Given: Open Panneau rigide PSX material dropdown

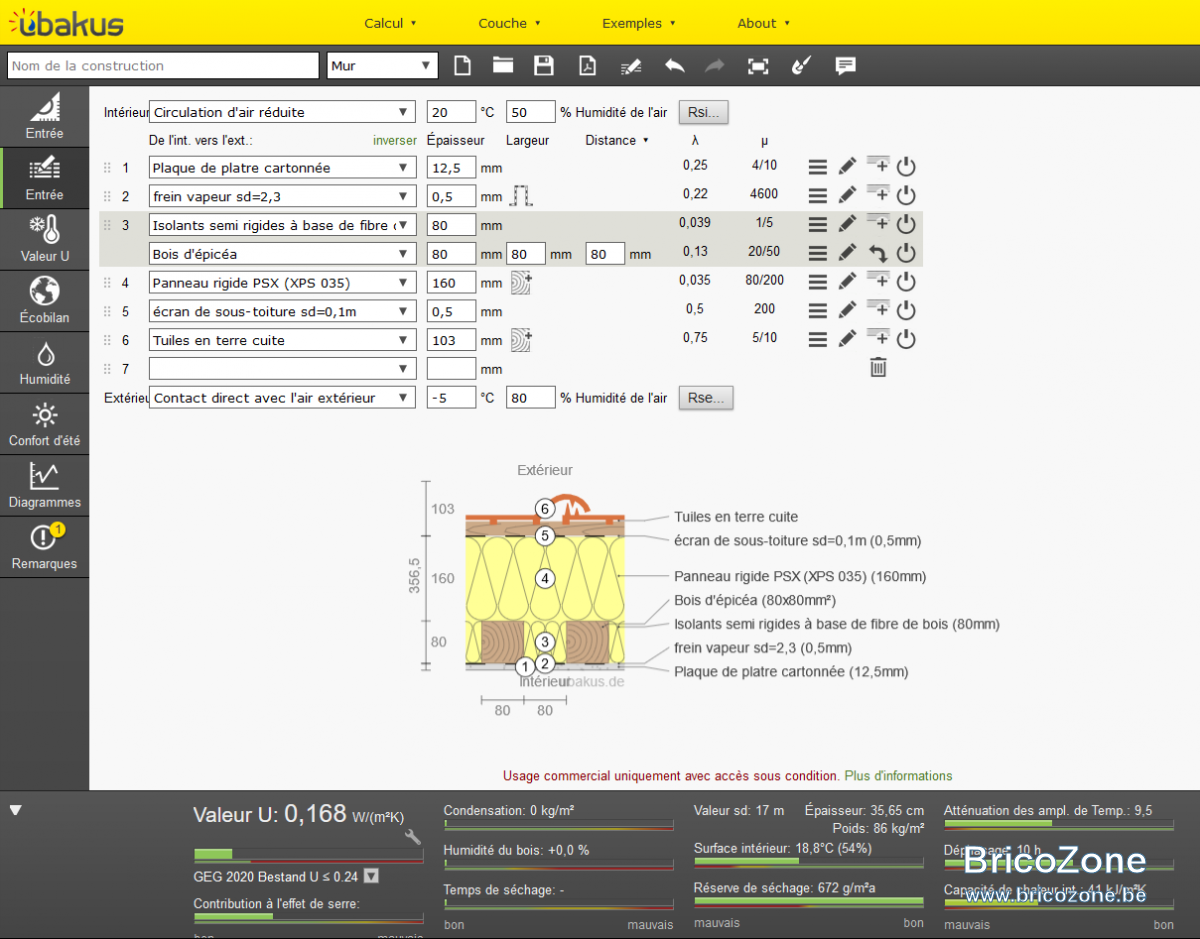Looking at the screenshot, I should (x=282, y=283).
